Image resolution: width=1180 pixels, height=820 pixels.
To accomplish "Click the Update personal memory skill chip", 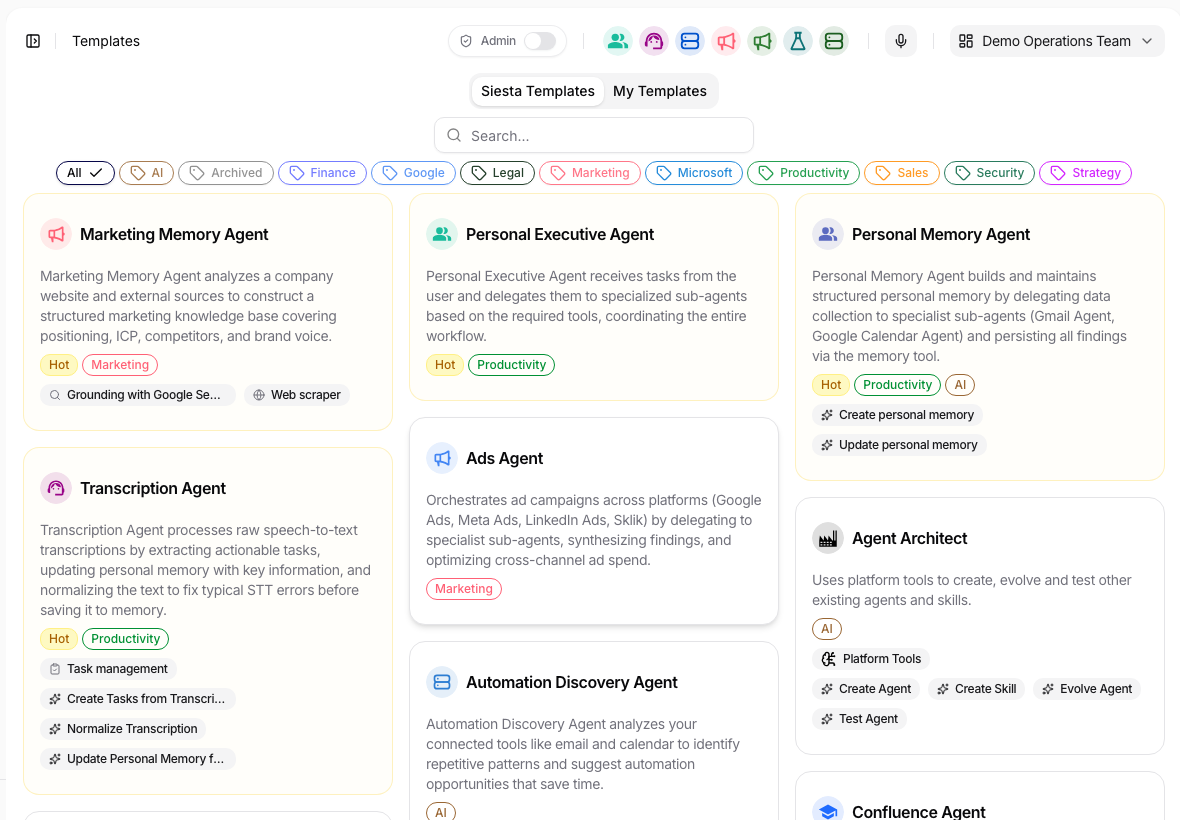I will [x=899, y=445].
